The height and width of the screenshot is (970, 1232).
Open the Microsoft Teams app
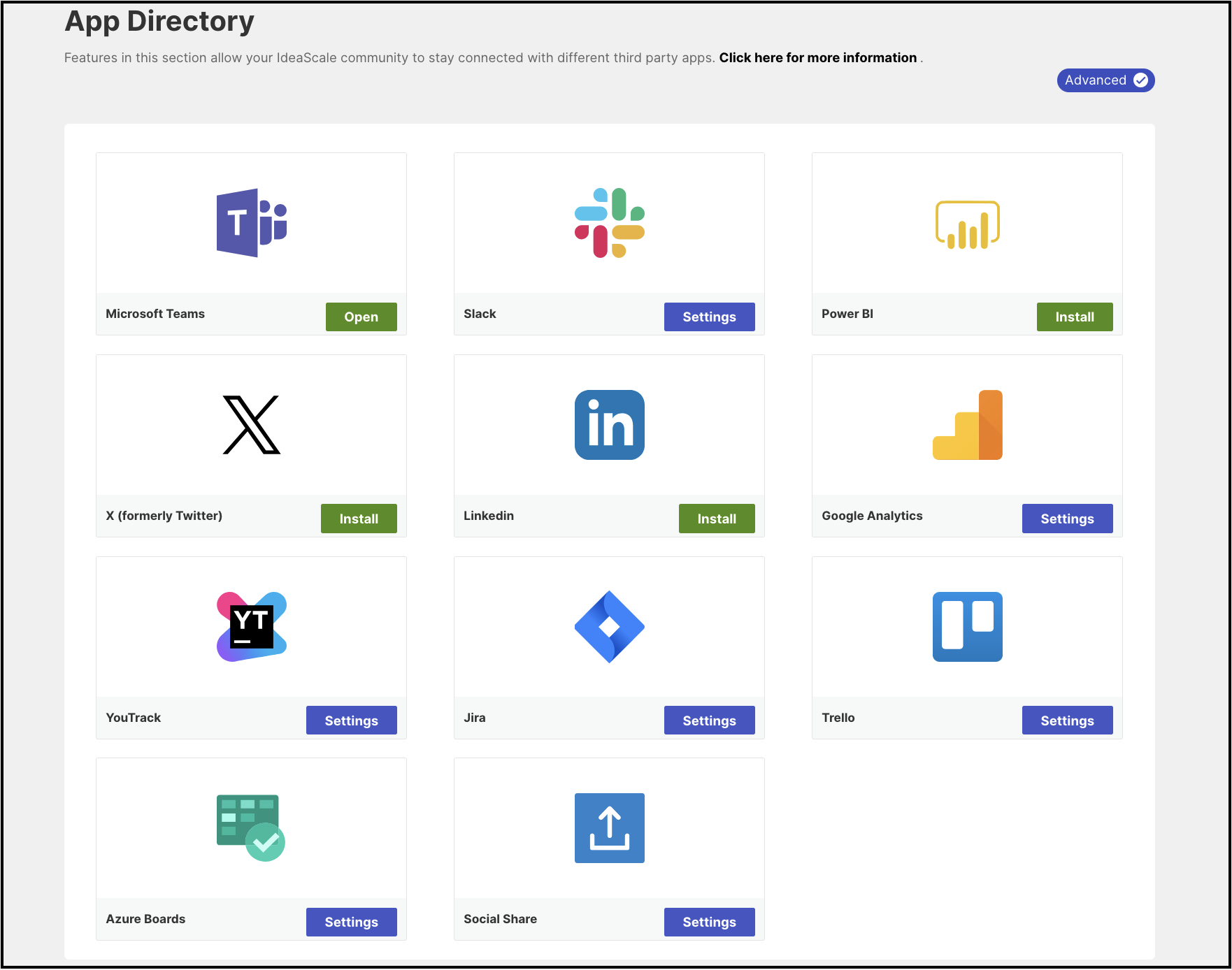pos(361,317)
